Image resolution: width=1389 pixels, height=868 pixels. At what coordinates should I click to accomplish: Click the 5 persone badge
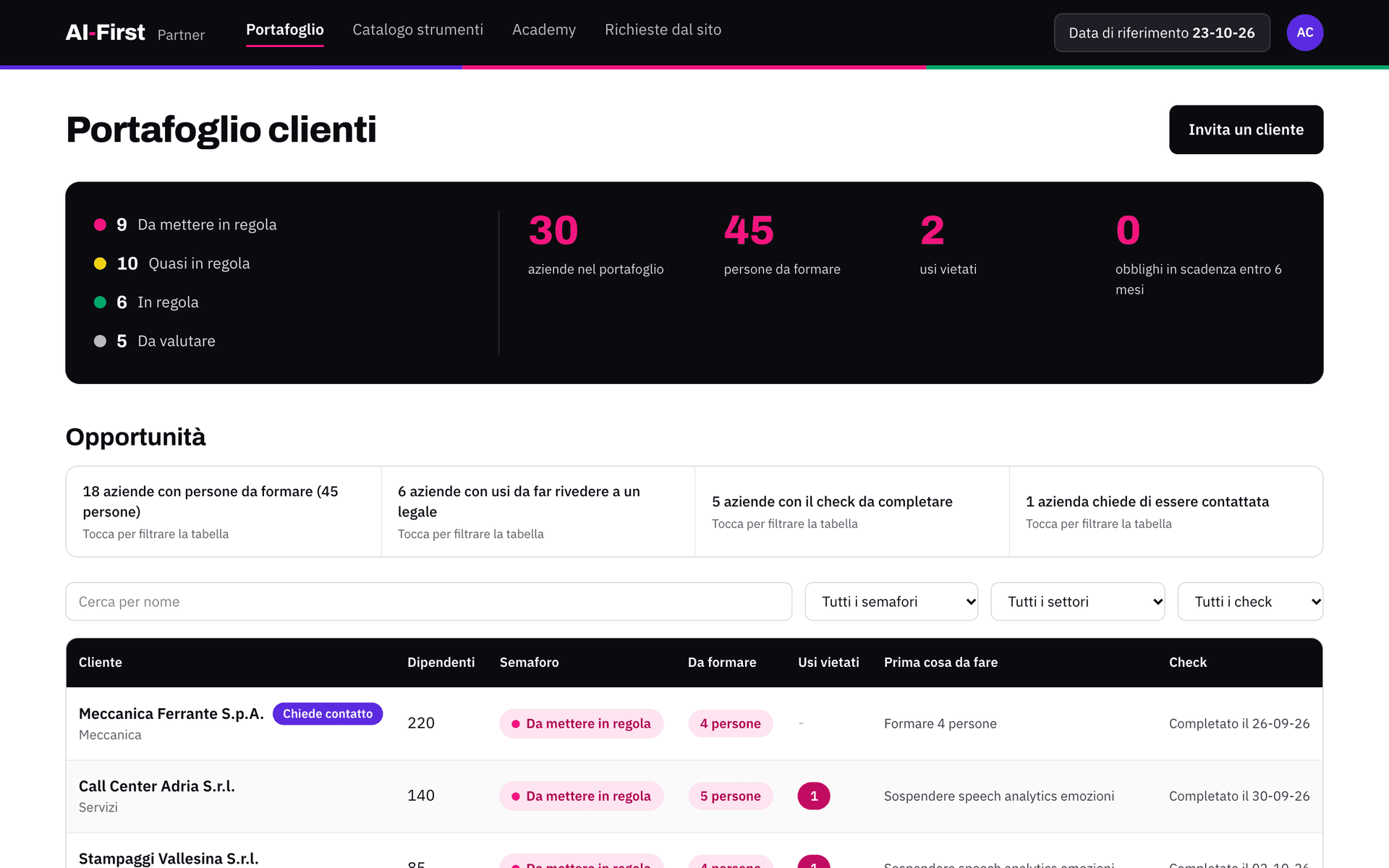[x=730, y=796]
